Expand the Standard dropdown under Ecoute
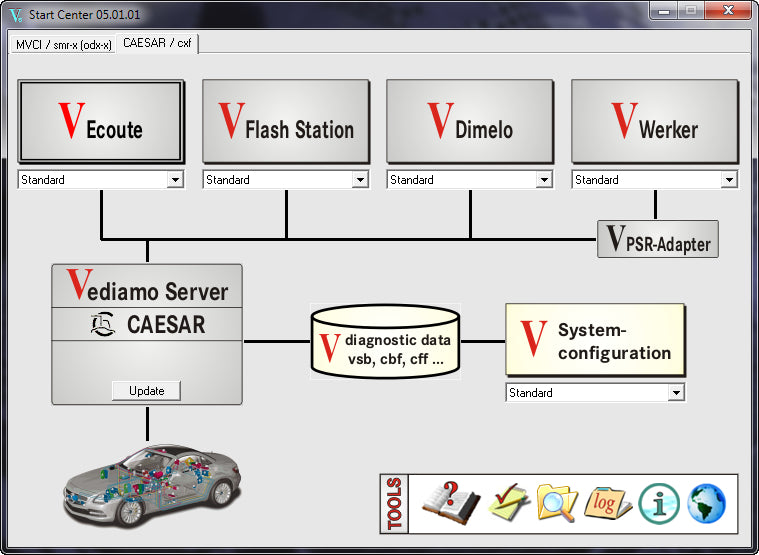Viewport: 759px width, 555px height. point(175,180)
